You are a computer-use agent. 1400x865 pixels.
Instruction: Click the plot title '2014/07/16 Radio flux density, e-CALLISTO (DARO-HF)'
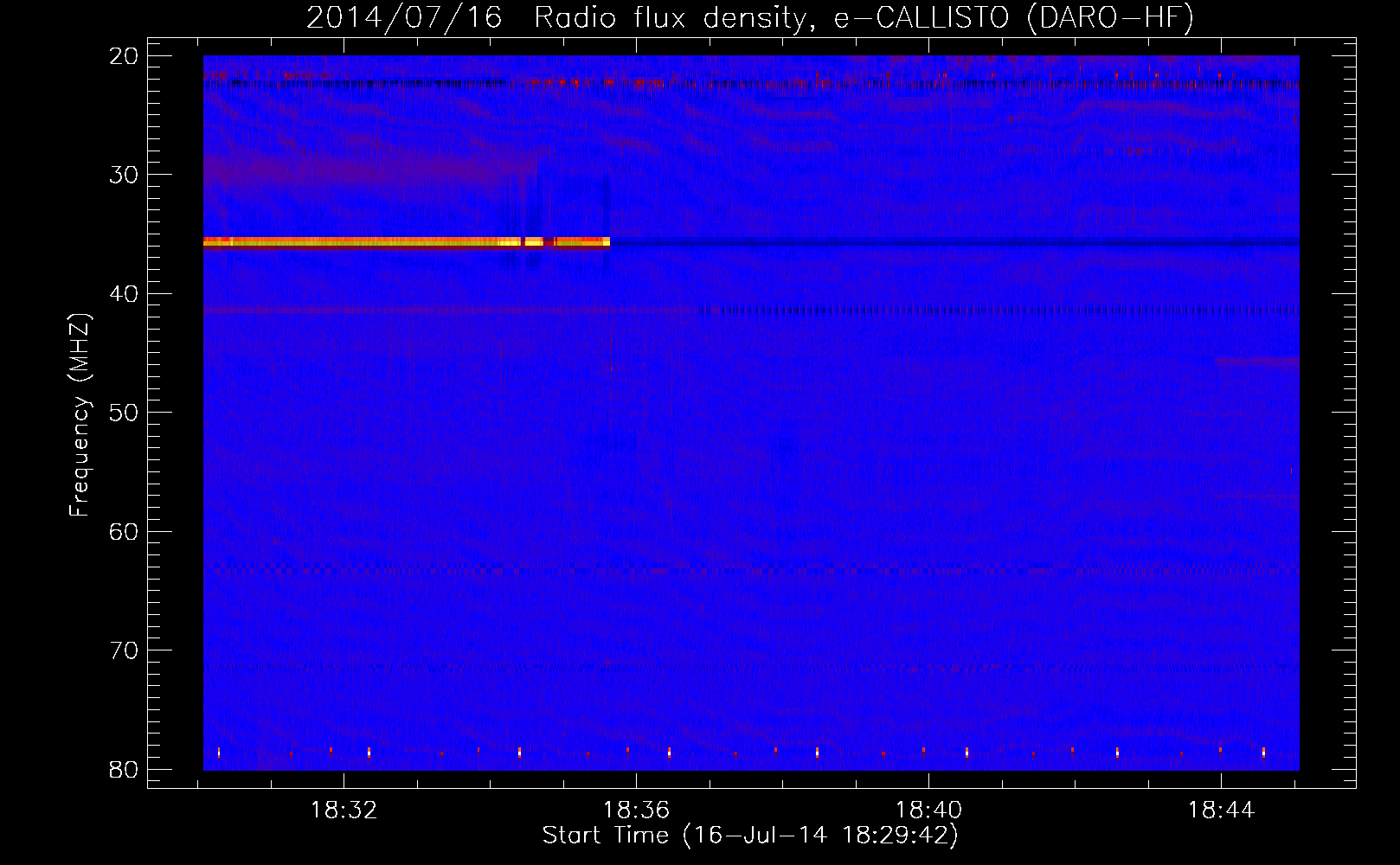[750, 18]
